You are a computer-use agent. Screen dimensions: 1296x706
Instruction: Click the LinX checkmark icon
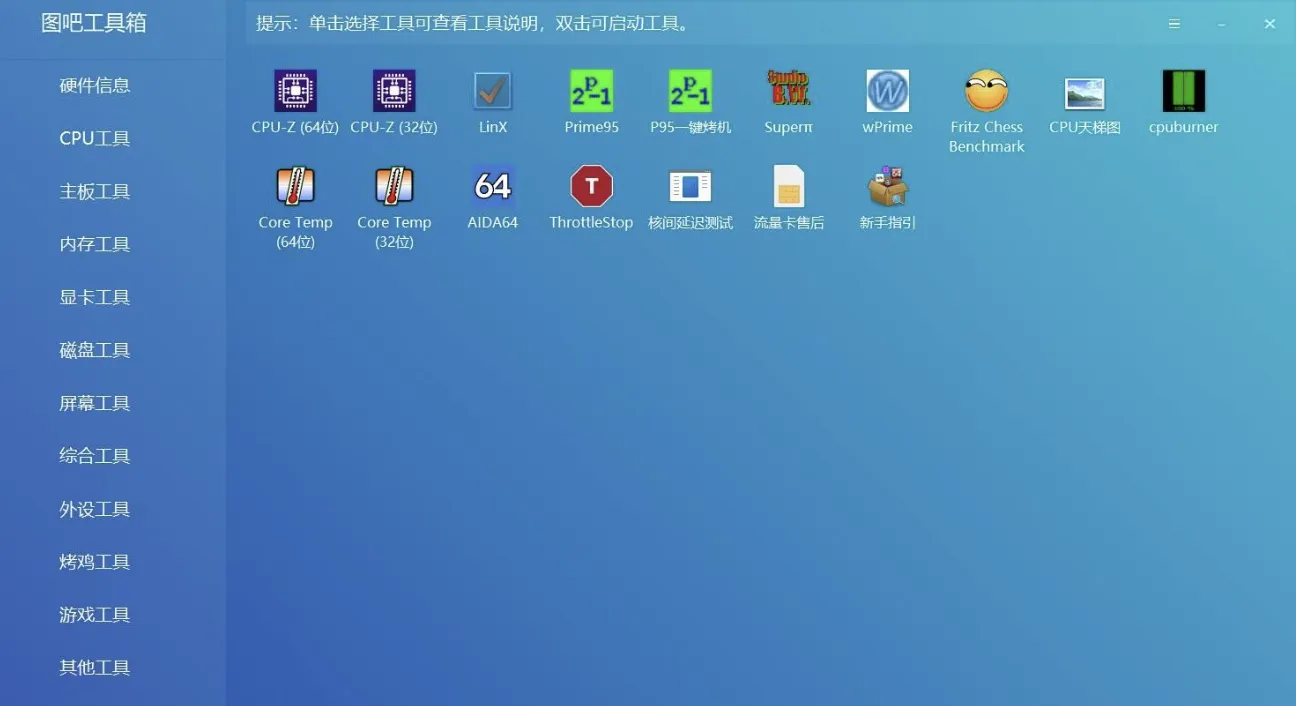[x=493, y=91]
